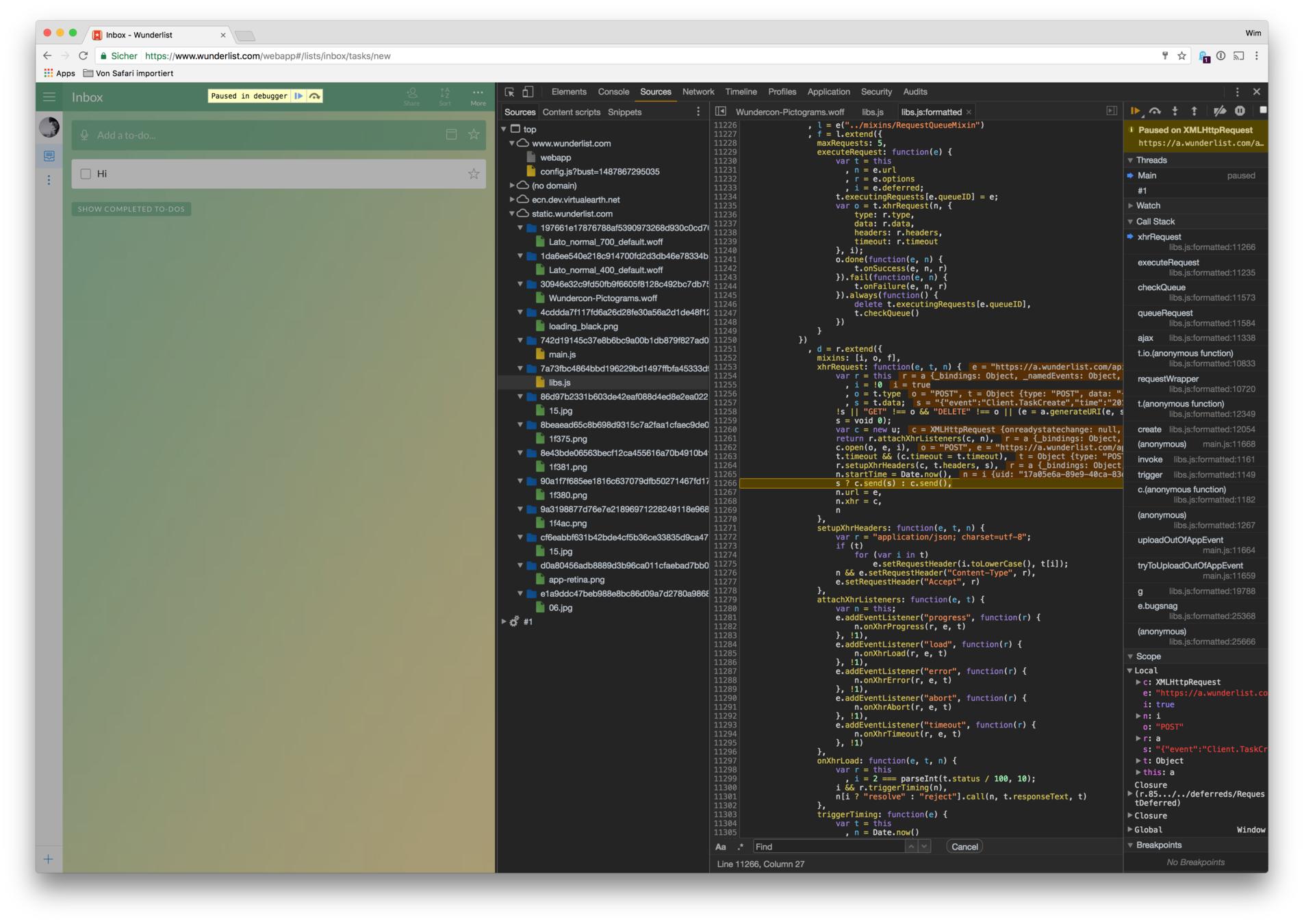The image size is (1304, 924).
Task: Bookmark this page with the star icon
Action: (x=1181, y=56)
